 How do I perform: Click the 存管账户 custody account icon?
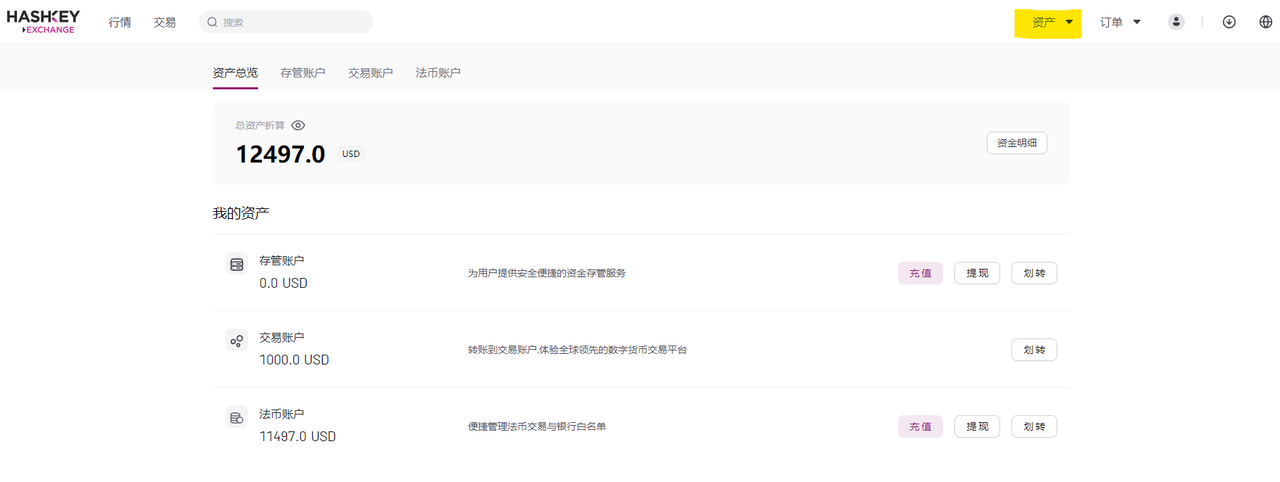237,264
